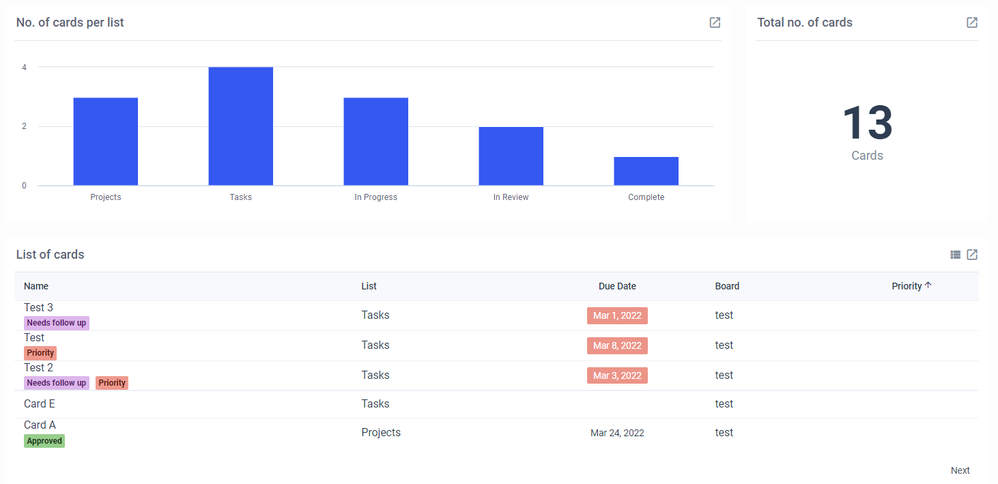
Task: Click the 'Complete' axis label
Action: (x=646, y=197)
